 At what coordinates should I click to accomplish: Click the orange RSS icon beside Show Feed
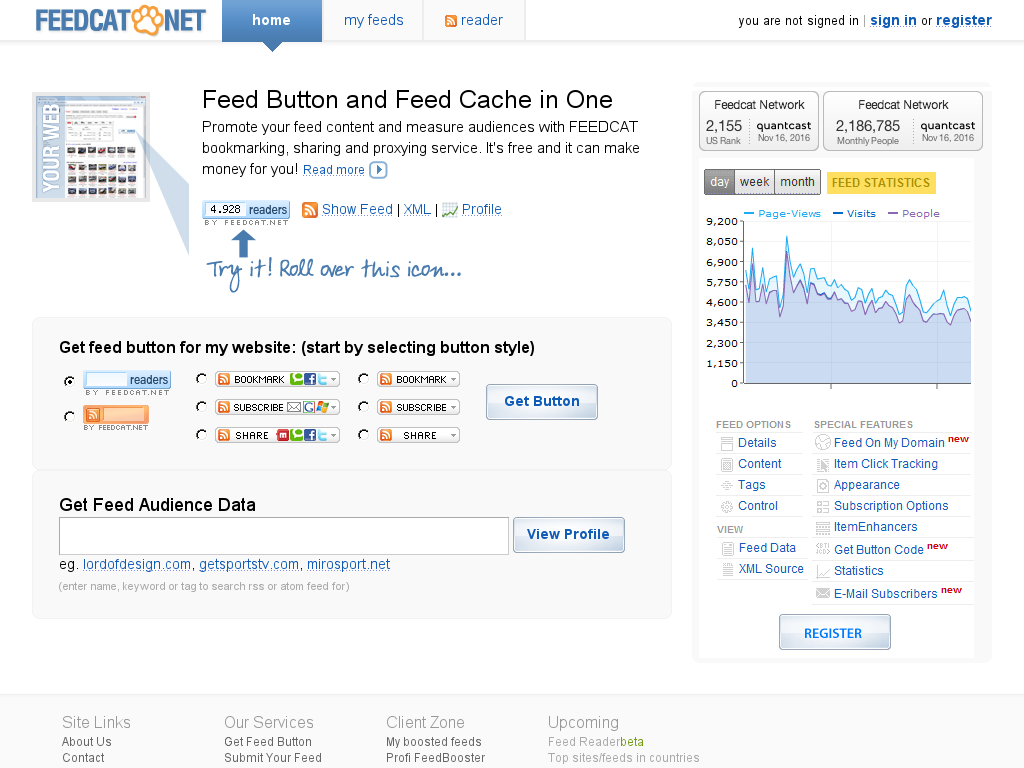(x=310, y=210)
